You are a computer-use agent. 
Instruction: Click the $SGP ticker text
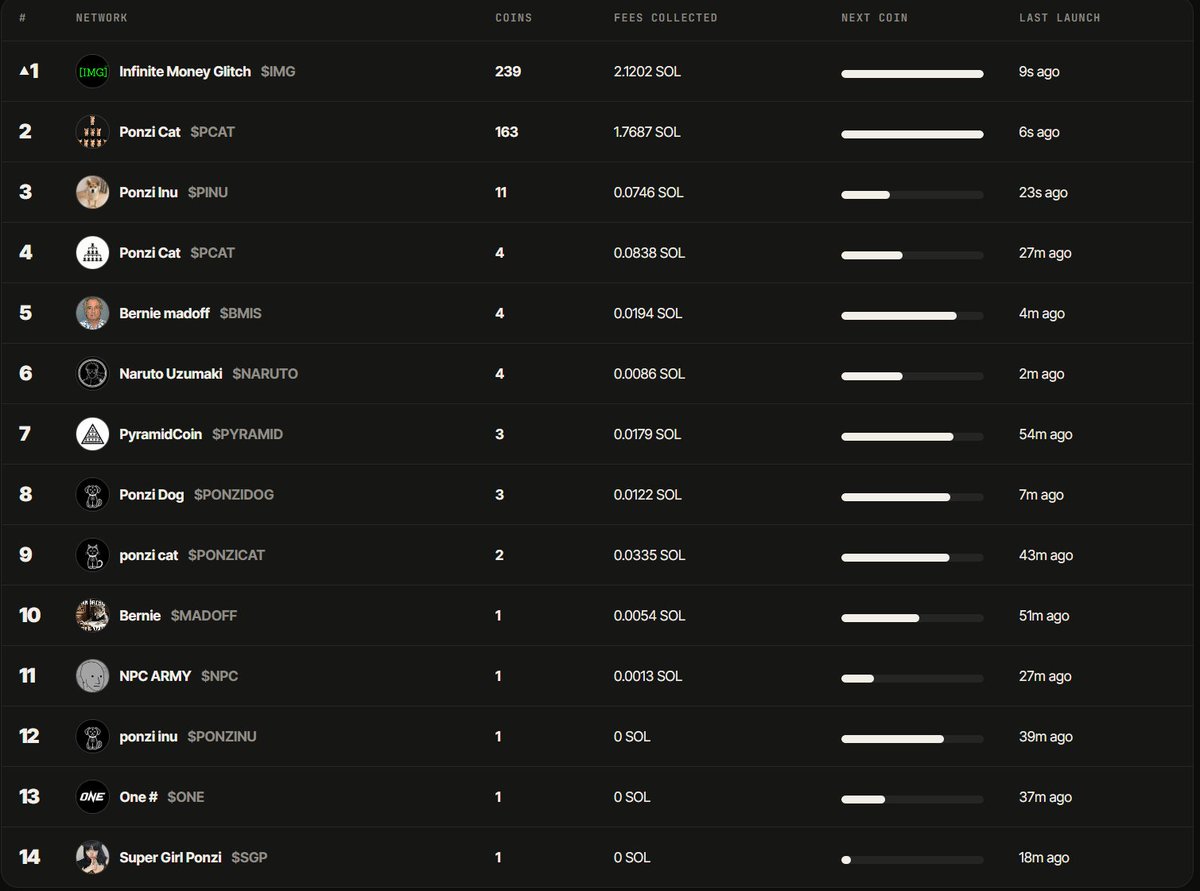[x=250, y=857]
